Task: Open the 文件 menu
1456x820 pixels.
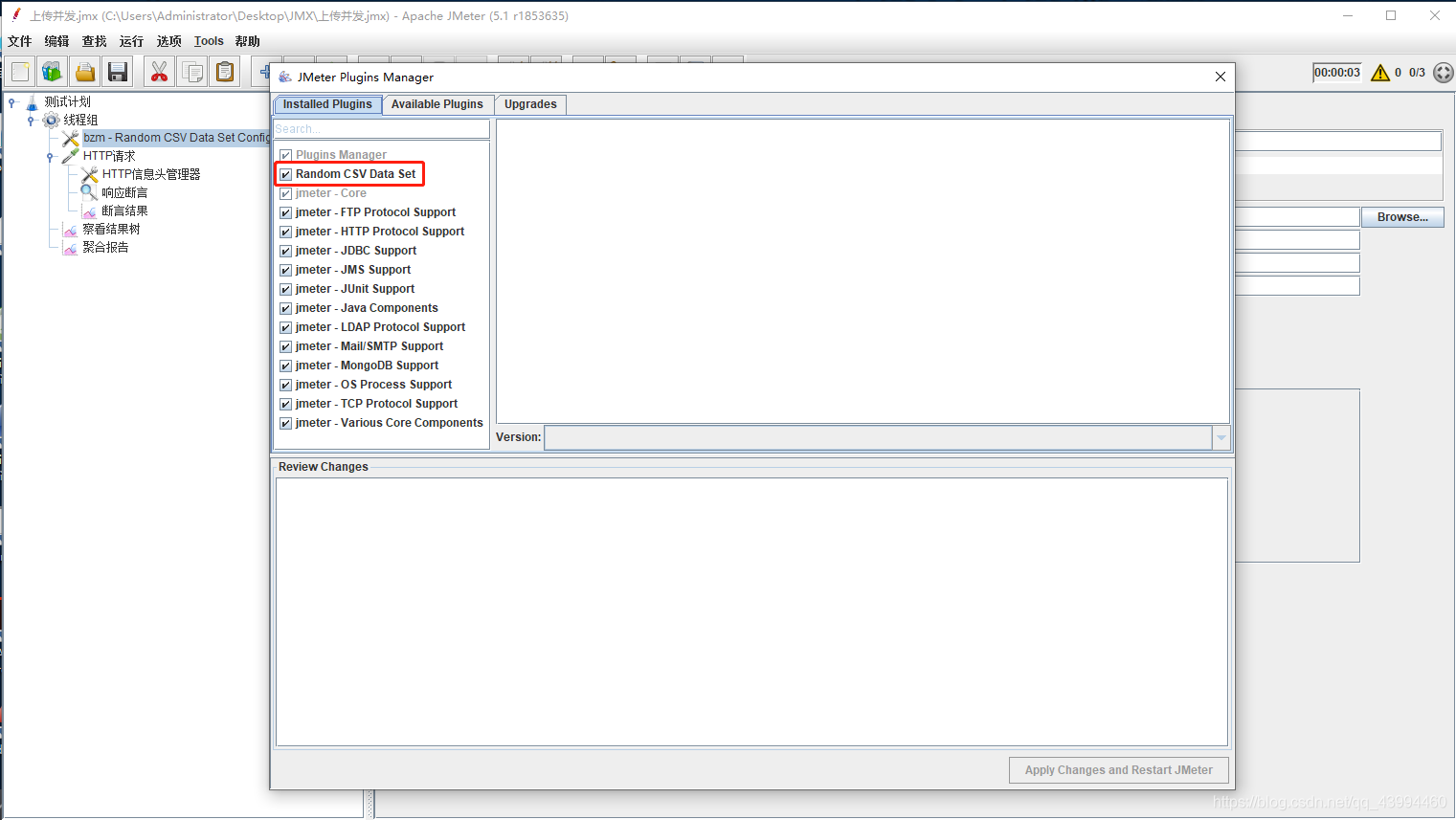Action: (x=19, y=41)
